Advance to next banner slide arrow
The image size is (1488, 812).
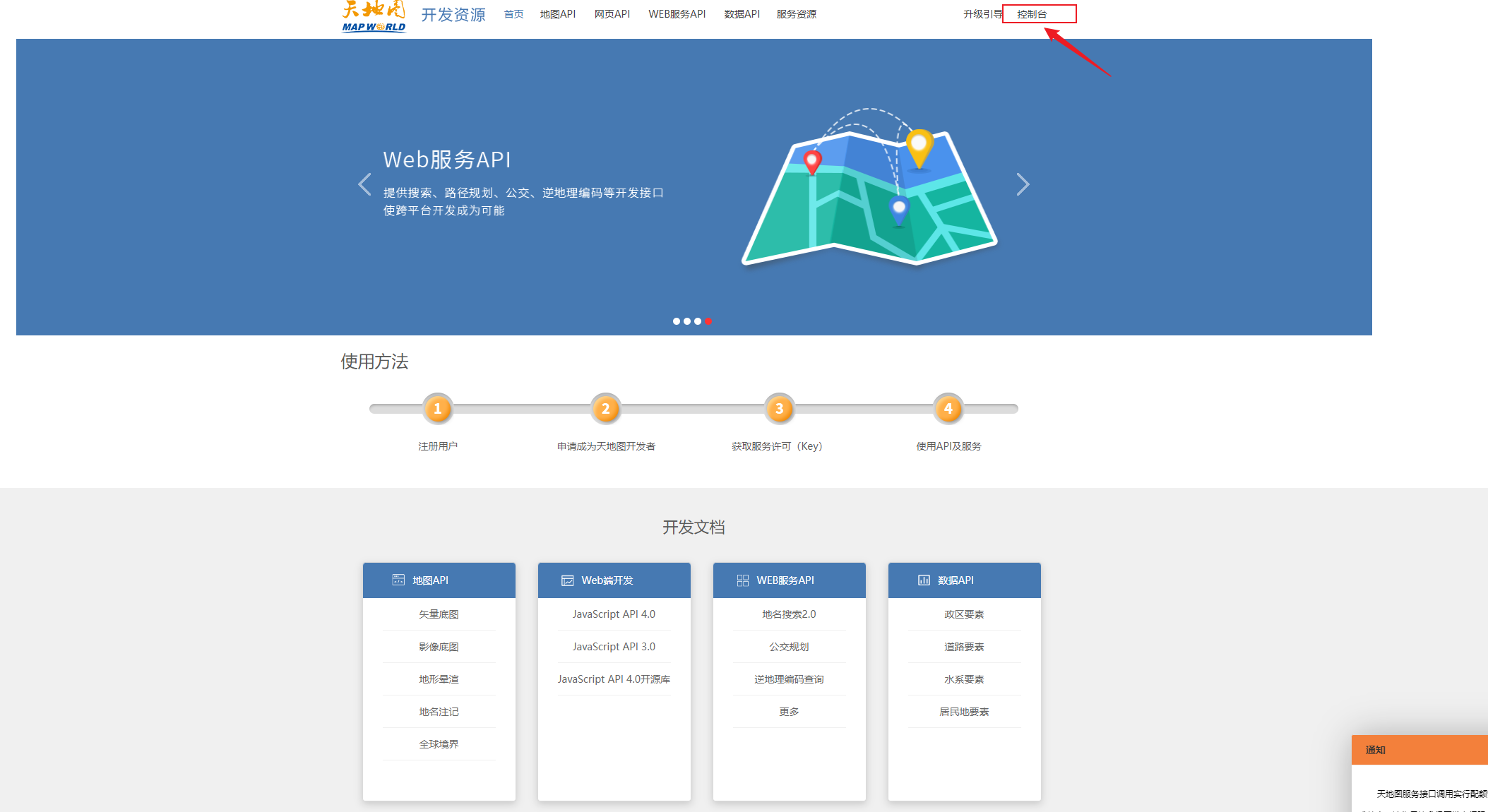tap(1023, 184)
